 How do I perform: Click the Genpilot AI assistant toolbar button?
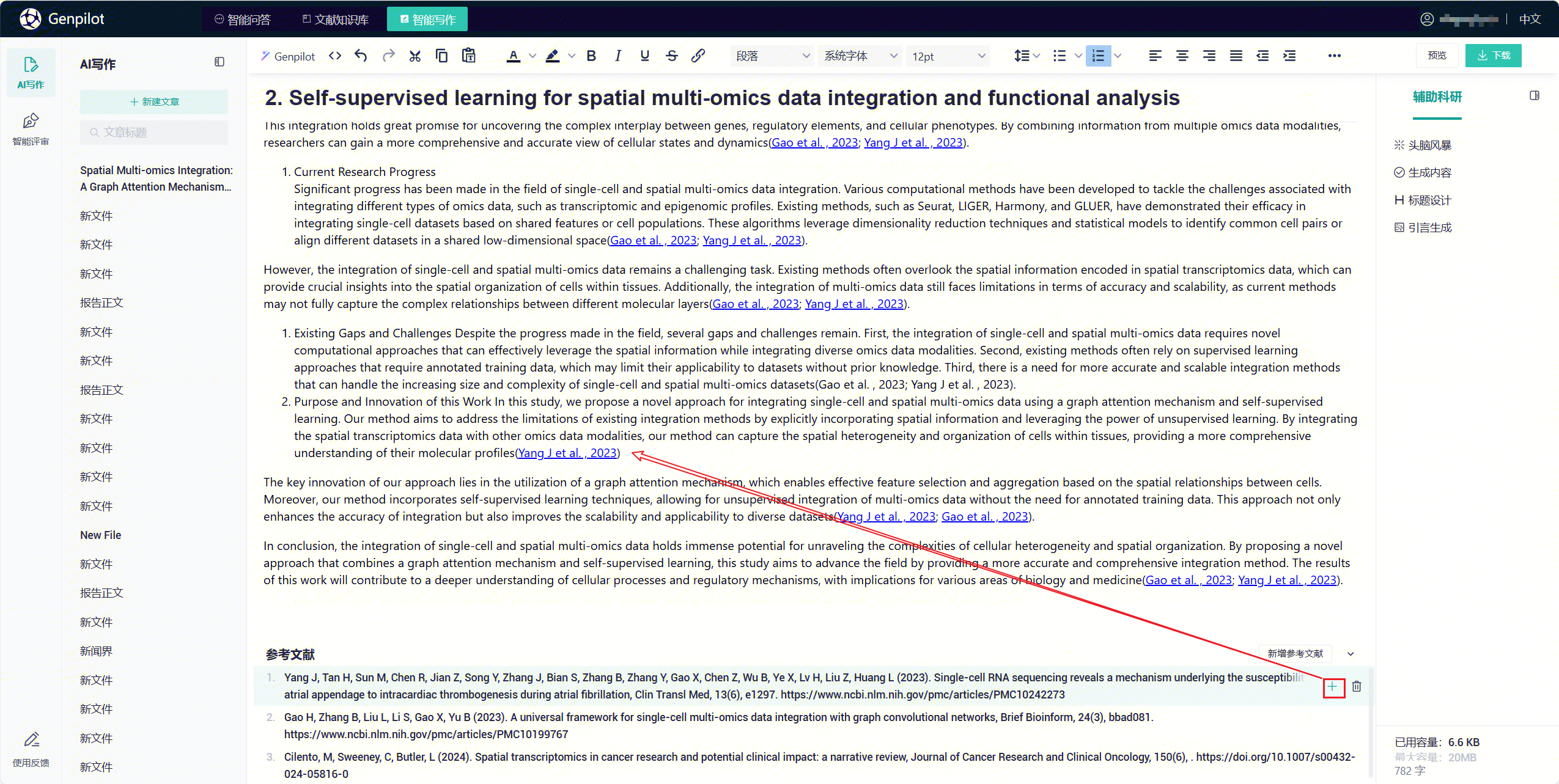tap(288, 56)
